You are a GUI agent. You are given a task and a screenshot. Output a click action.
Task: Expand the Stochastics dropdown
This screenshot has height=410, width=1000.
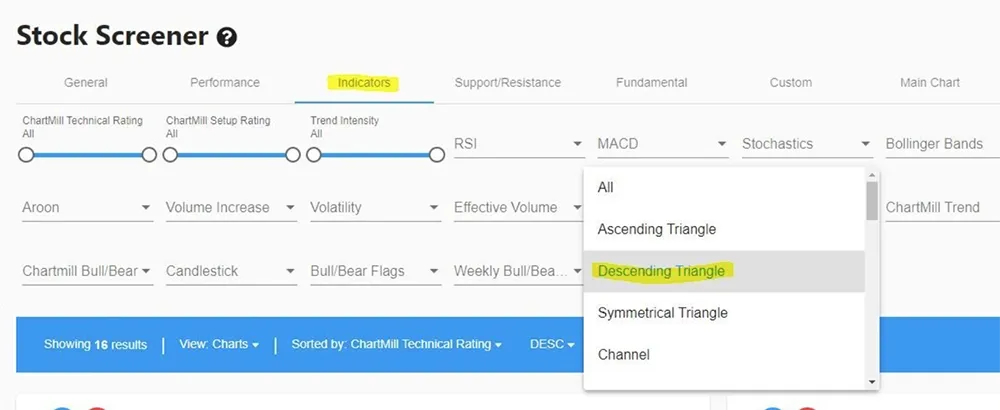(x=806, y=144)
